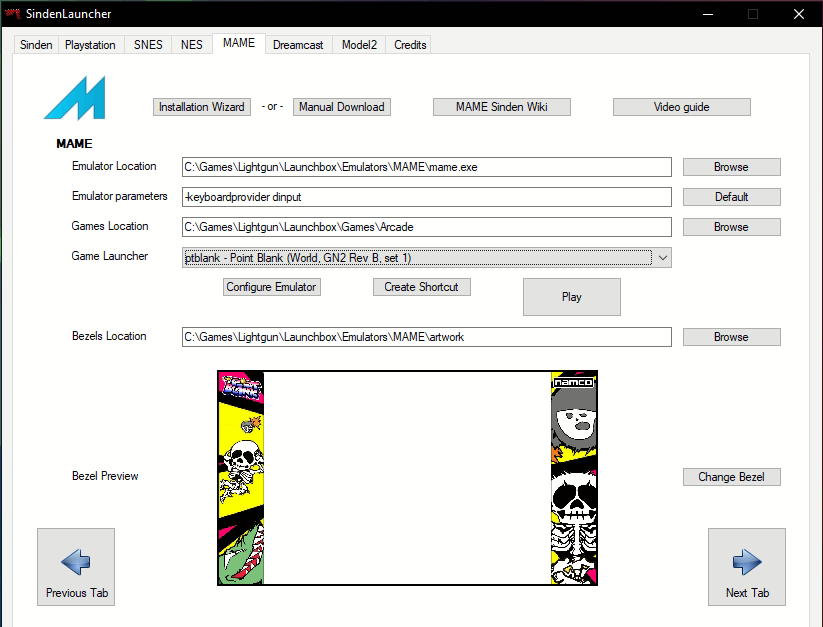The height and width of the screenshot is (627, 823).
Task: Select the MAME tab
Action: click(x=239, y=43)
